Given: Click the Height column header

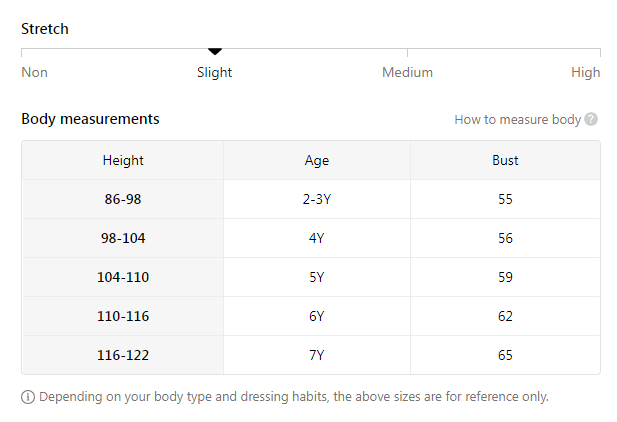Looking at the screenshot, I should pyautogui.click(x=123, y=160).
